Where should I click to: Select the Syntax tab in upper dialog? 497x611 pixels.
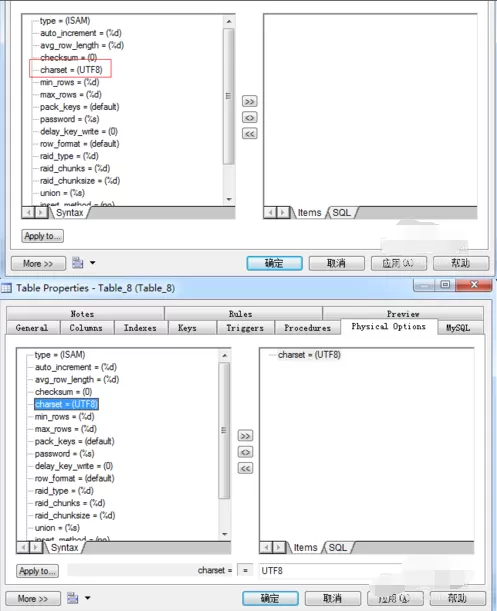(x=69, y=213)
